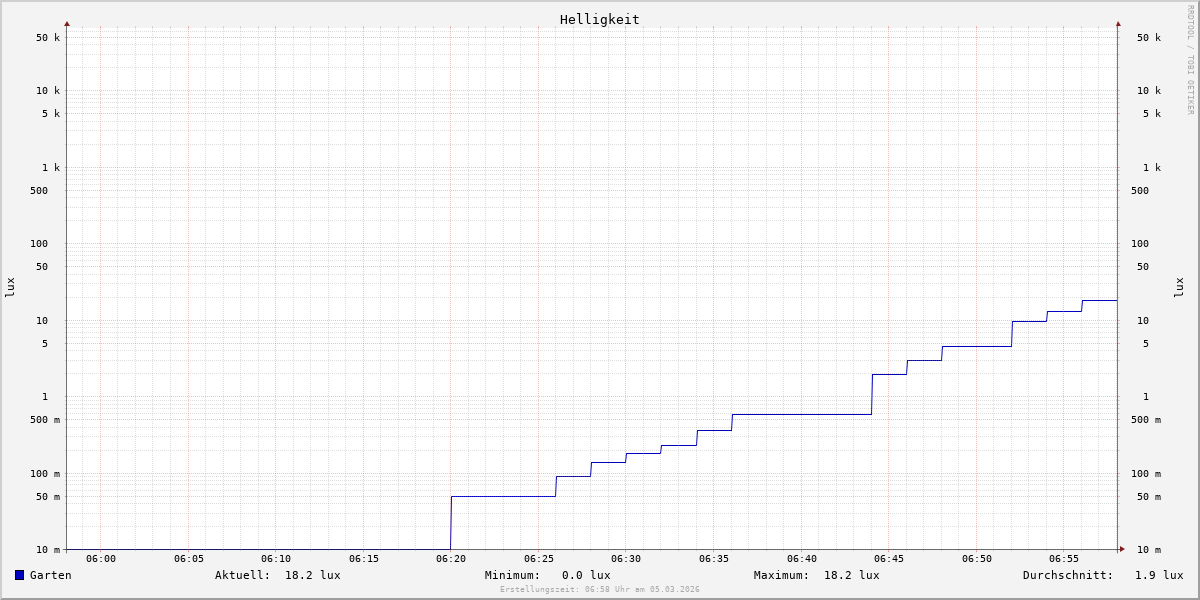Click the Helligkeit chart title
This screenshot has width=1200, height=600.
tap(599, 19)
